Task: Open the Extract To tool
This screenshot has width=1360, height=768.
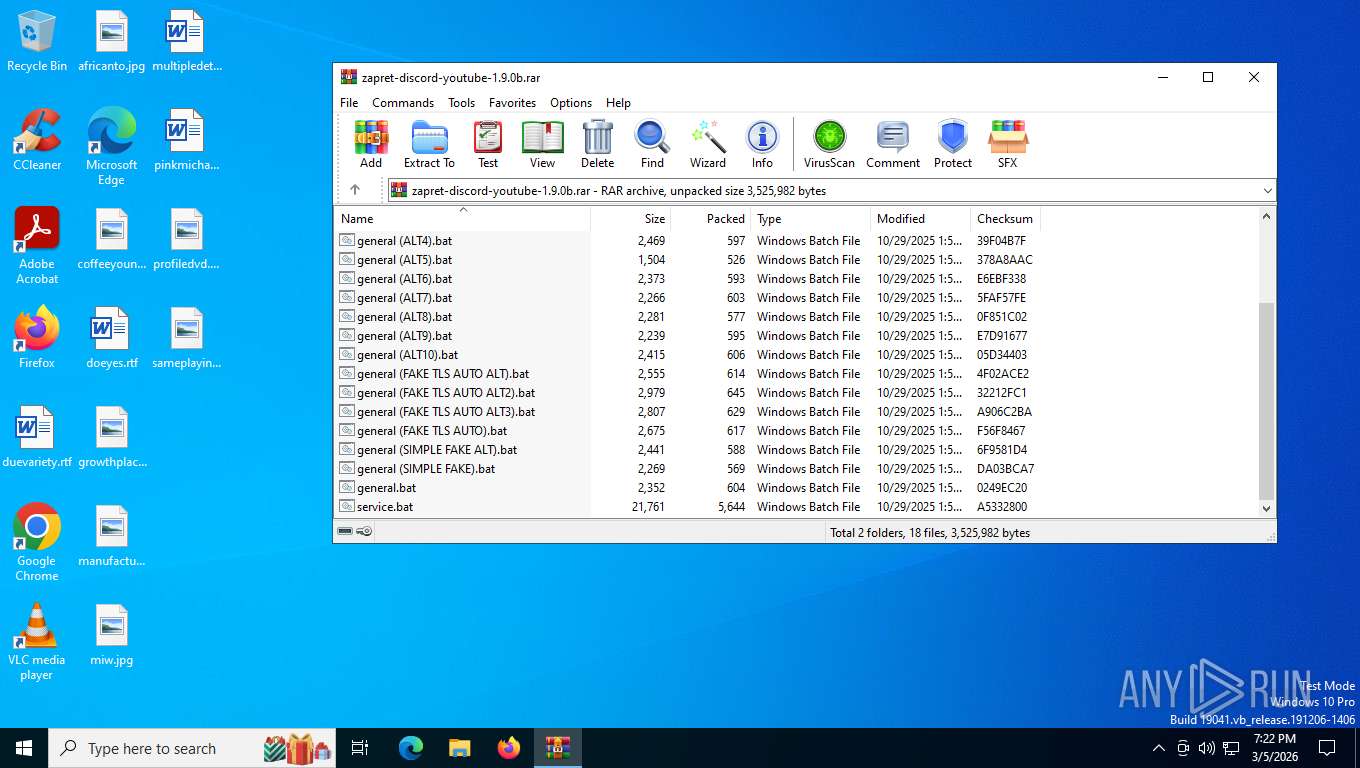Action: point(429,144)
